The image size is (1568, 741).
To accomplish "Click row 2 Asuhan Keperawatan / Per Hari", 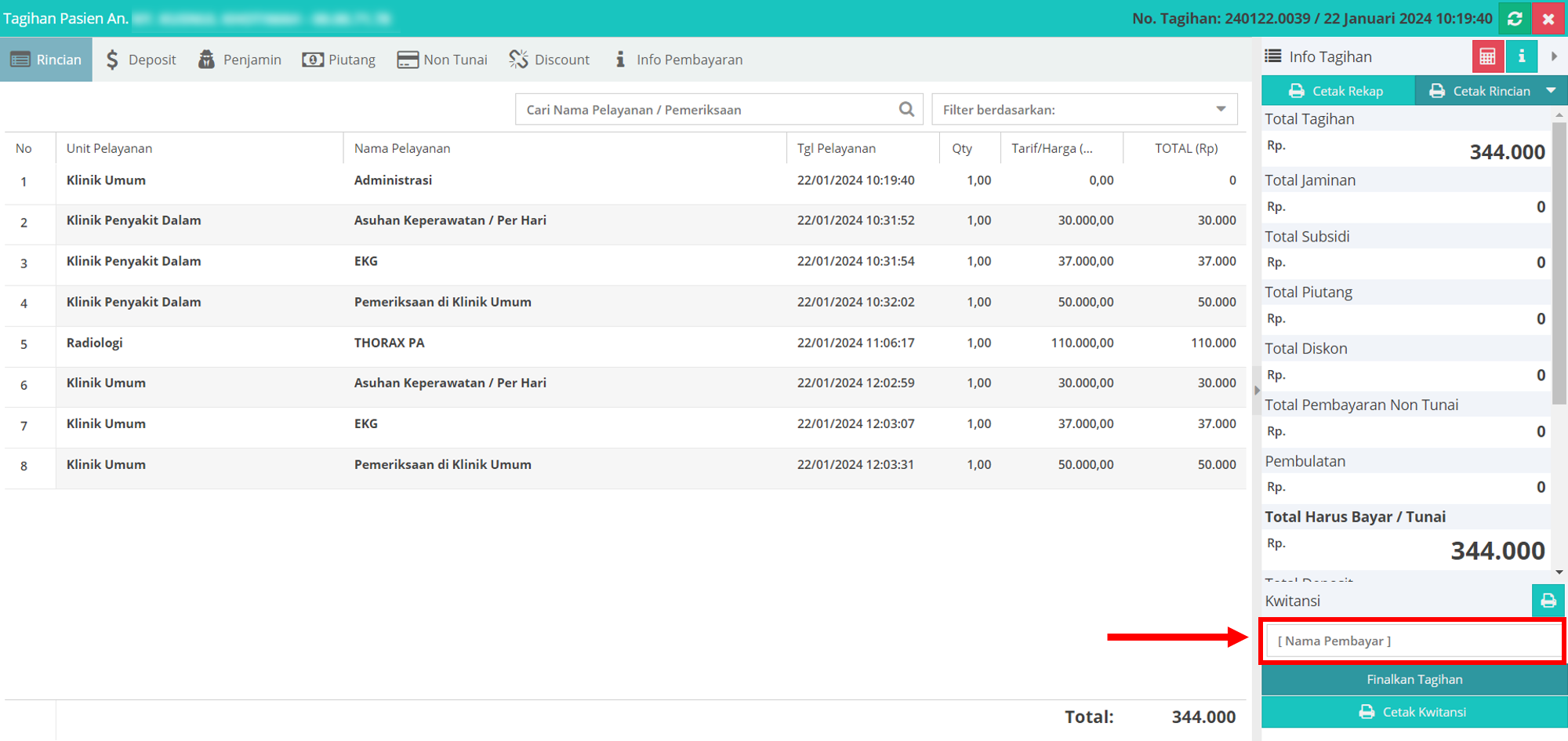I will 450,220.
